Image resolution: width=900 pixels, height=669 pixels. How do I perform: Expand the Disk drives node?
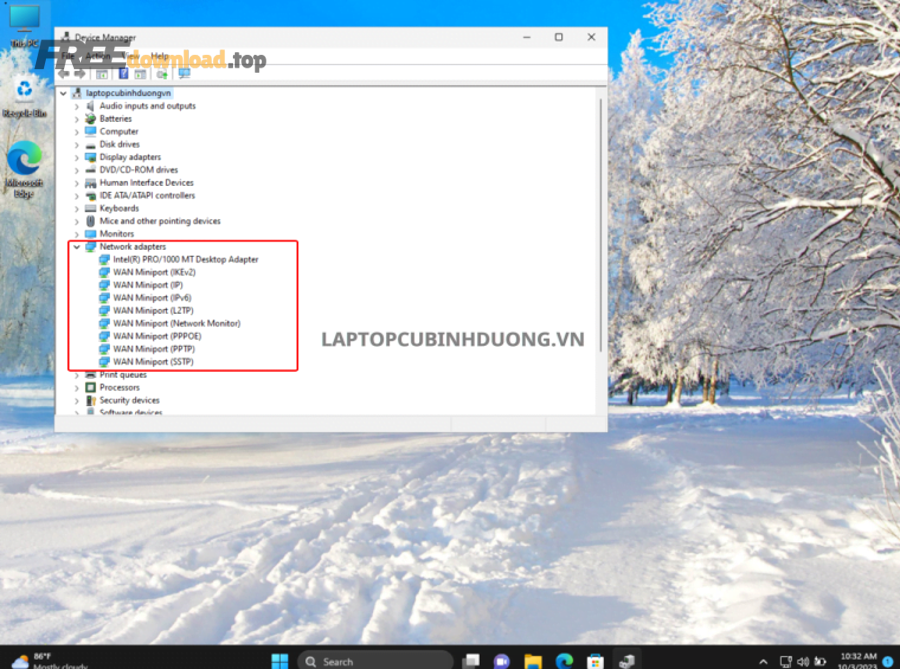pyautogui.click(x=76, y=145)
